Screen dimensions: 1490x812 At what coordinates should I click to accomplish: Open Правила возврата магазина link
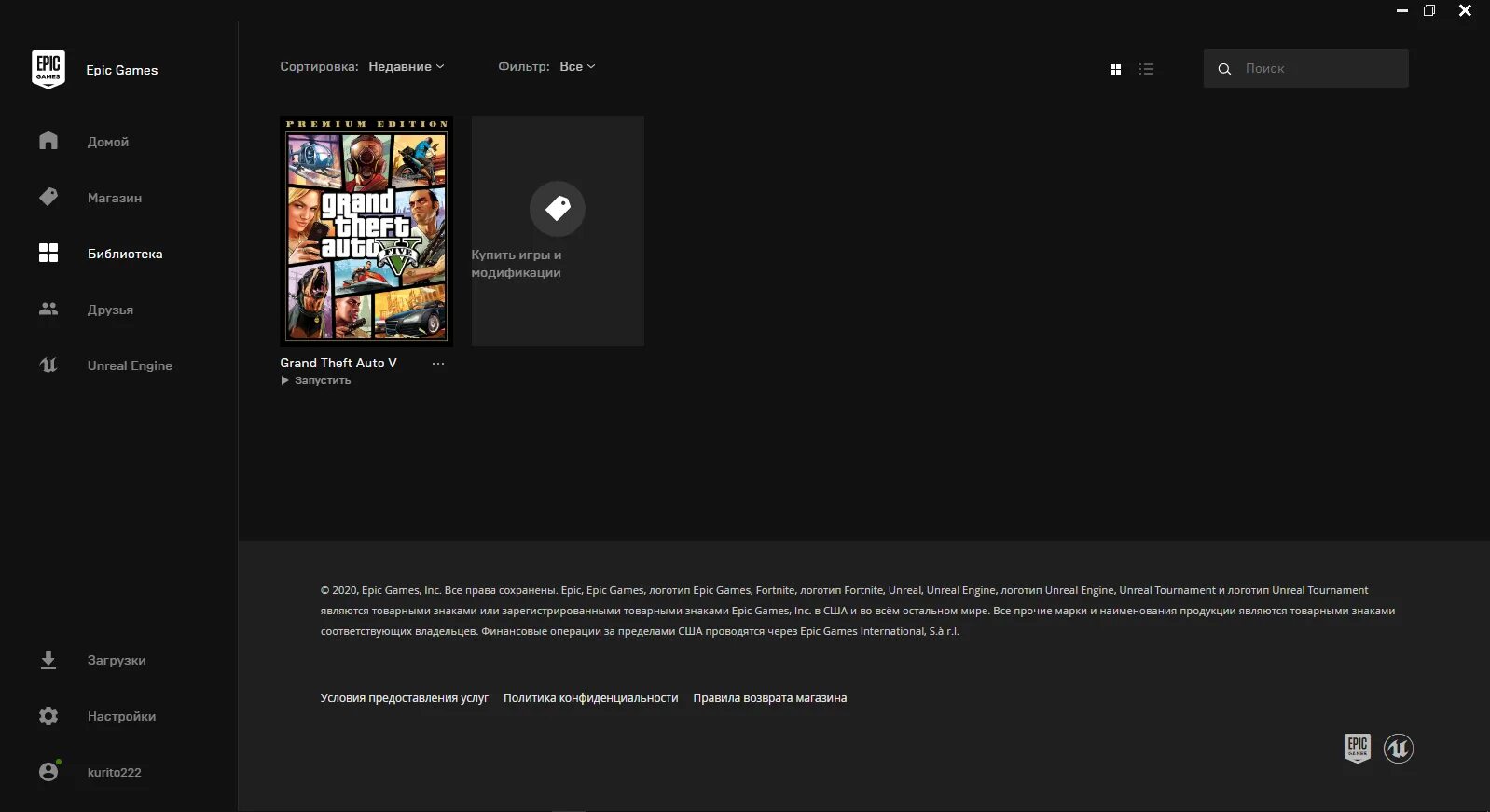[770, 697]
